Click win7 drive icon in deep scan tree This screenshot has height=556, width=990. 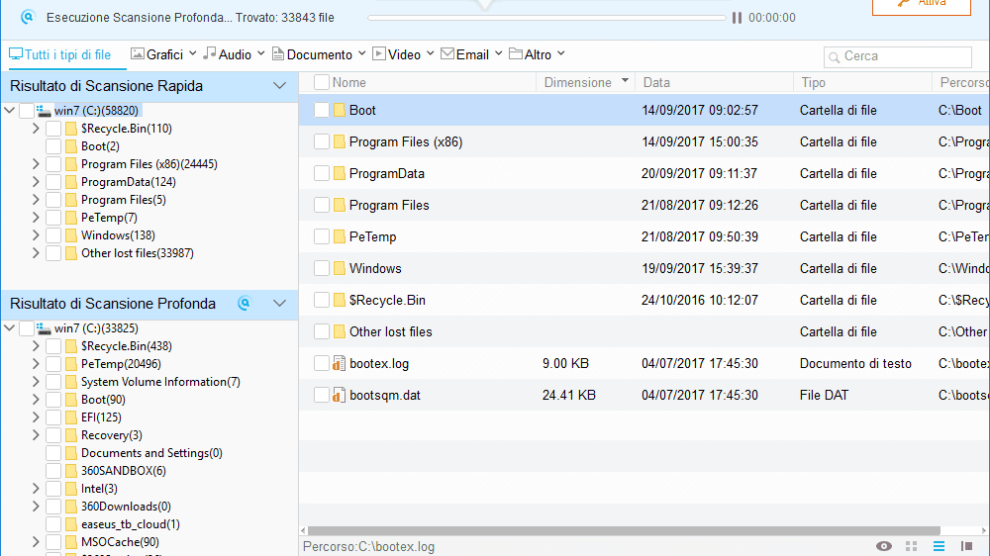click(x=44, y=329)
